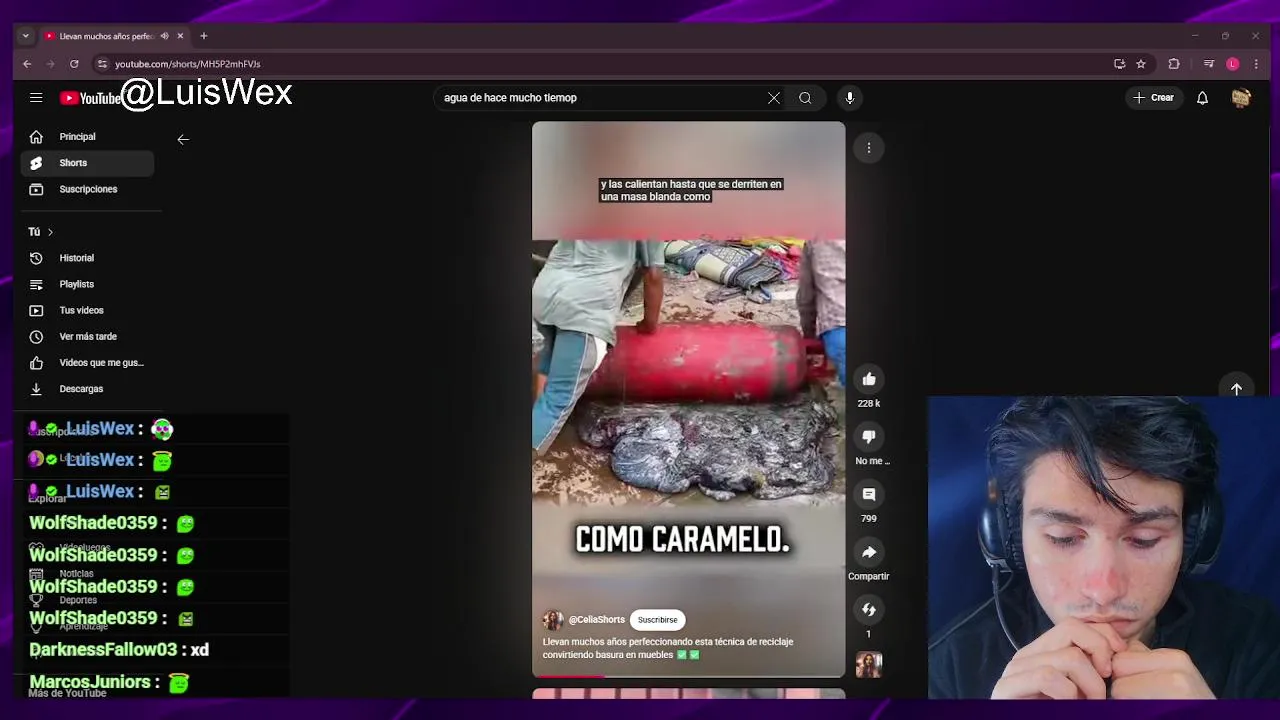Go back with the arrow beside the sidebar
1280x720 pixels.
tap(183, 140)
